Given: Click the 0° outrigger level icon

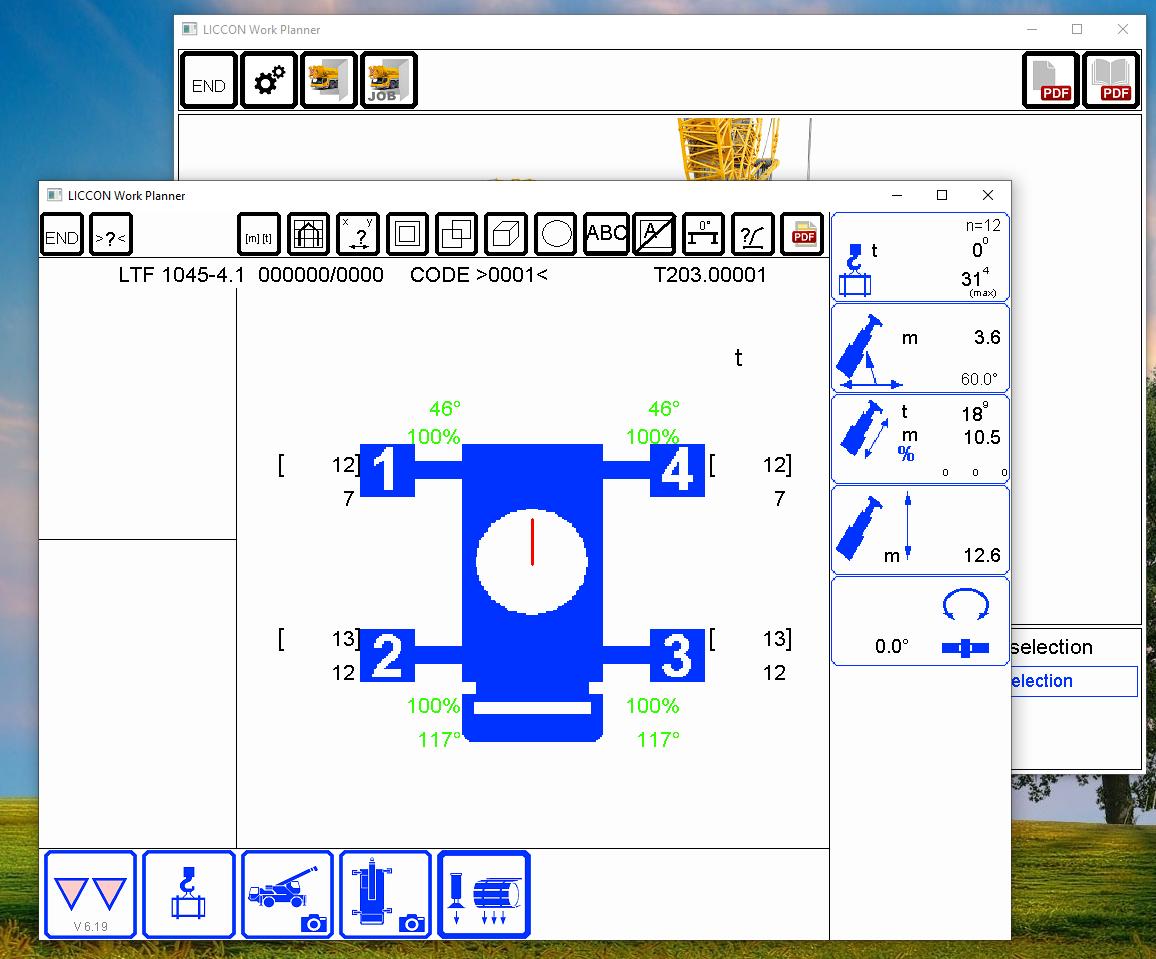Looking at the screenshot, I should click(703, 234).
